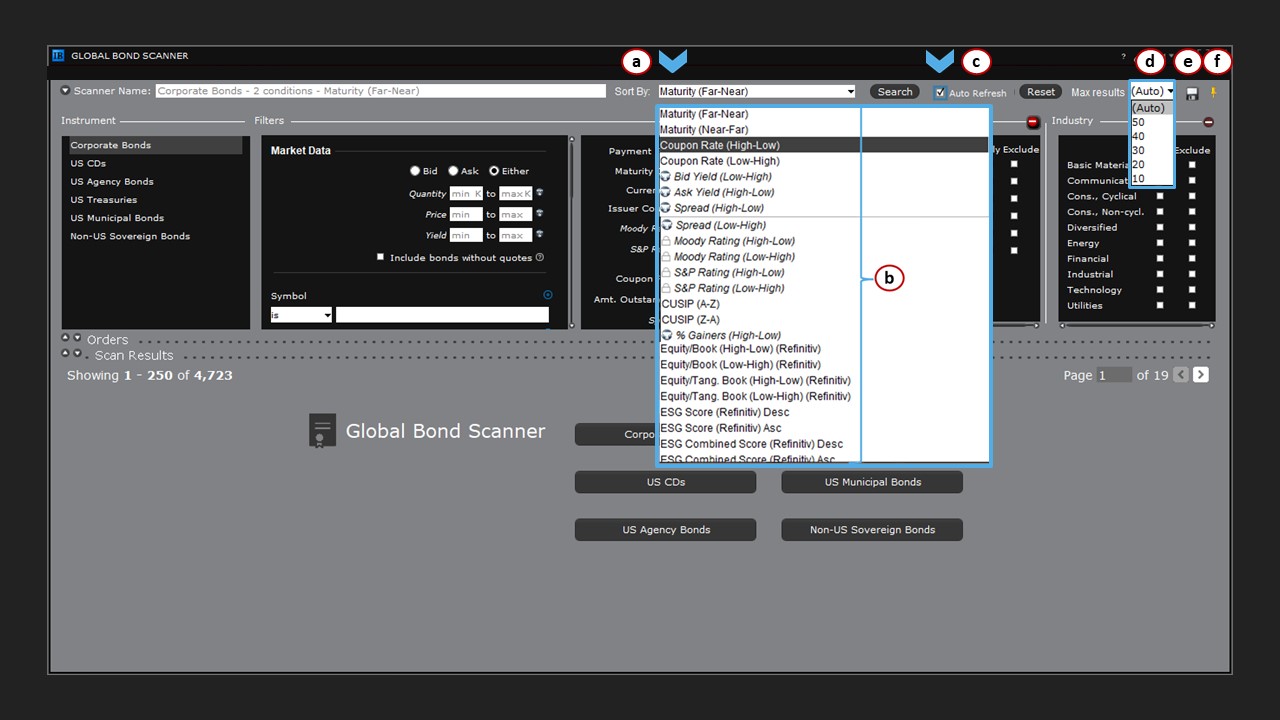Enable Include bonds without quotes checkbox
Screen dimensions: 1280x720
(x=380, y=257)
